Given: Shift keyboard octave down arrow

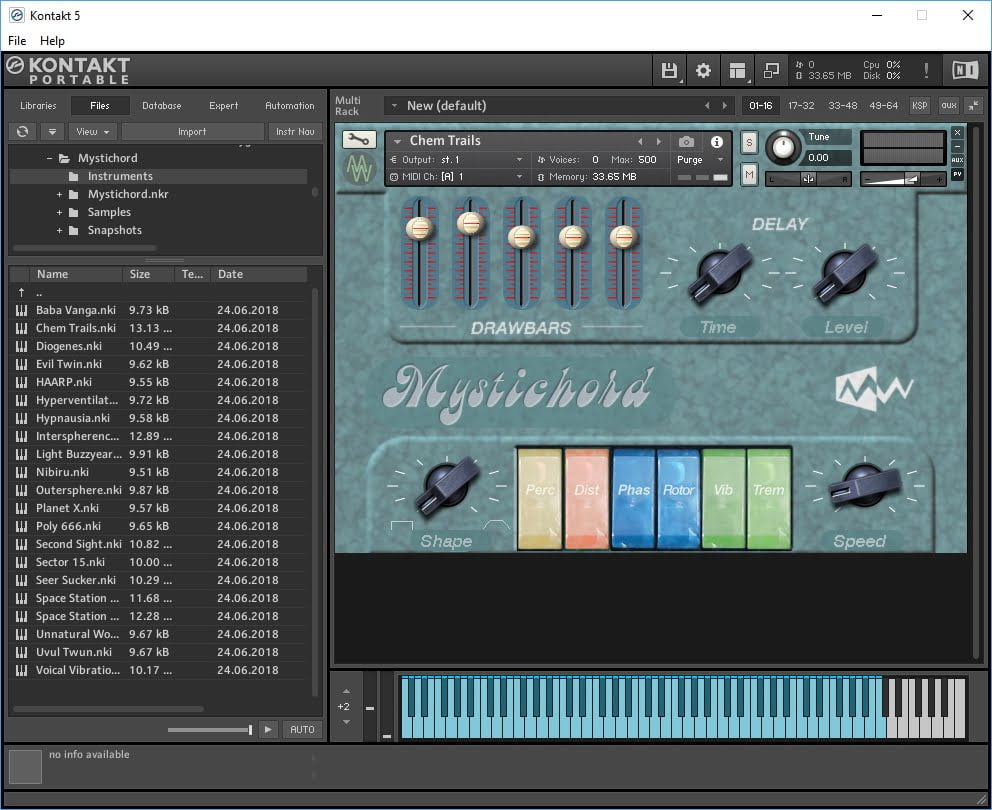Looking at the screenshot, I should [345, 722].
